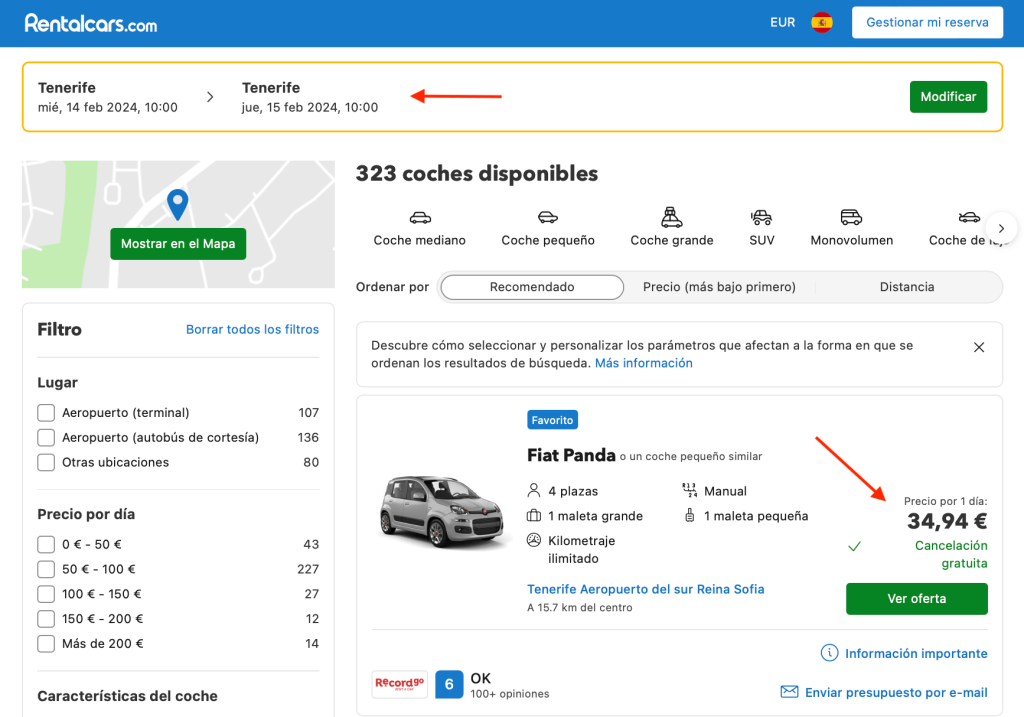Select the Coche grande car icon
This screenshot has width=1024, height=717.
[671, 217]
